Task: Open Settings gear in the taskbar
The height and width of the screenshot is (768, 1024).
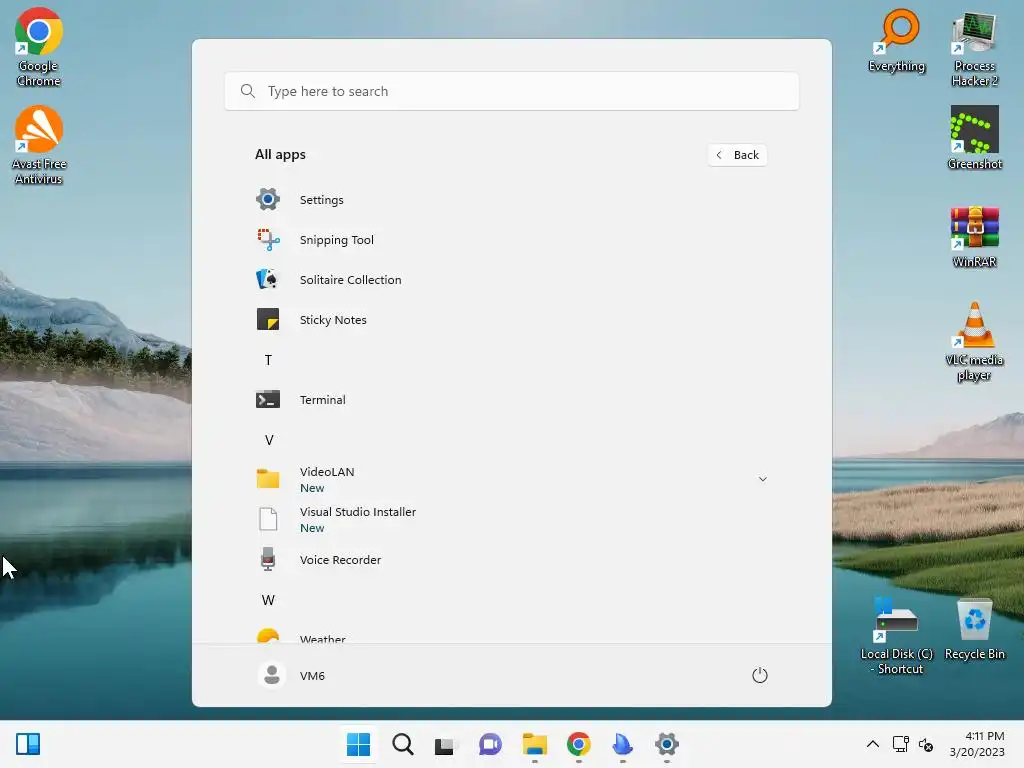Action: 666,744
